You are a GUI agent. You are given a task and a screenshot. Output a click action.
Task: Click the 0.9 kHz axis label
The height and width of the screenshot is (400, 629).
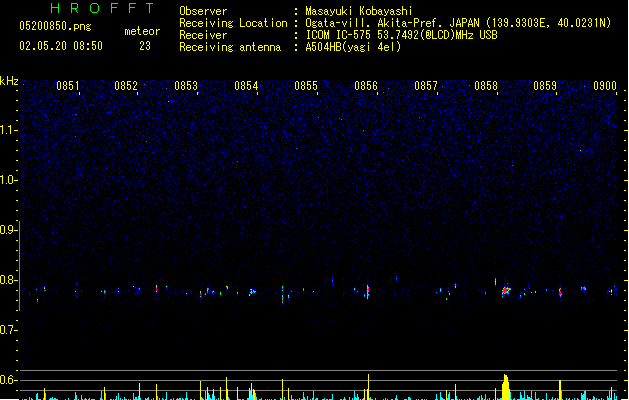pyautogui.click(x=7, y=230)
